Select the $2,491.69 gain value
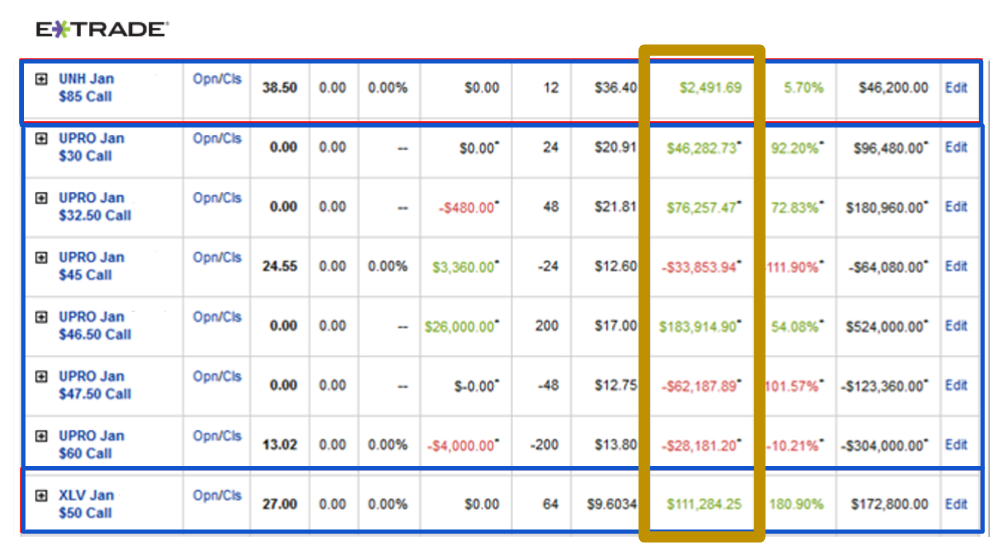The width and height of the screenshot is (996, 549). coord(710,88)
